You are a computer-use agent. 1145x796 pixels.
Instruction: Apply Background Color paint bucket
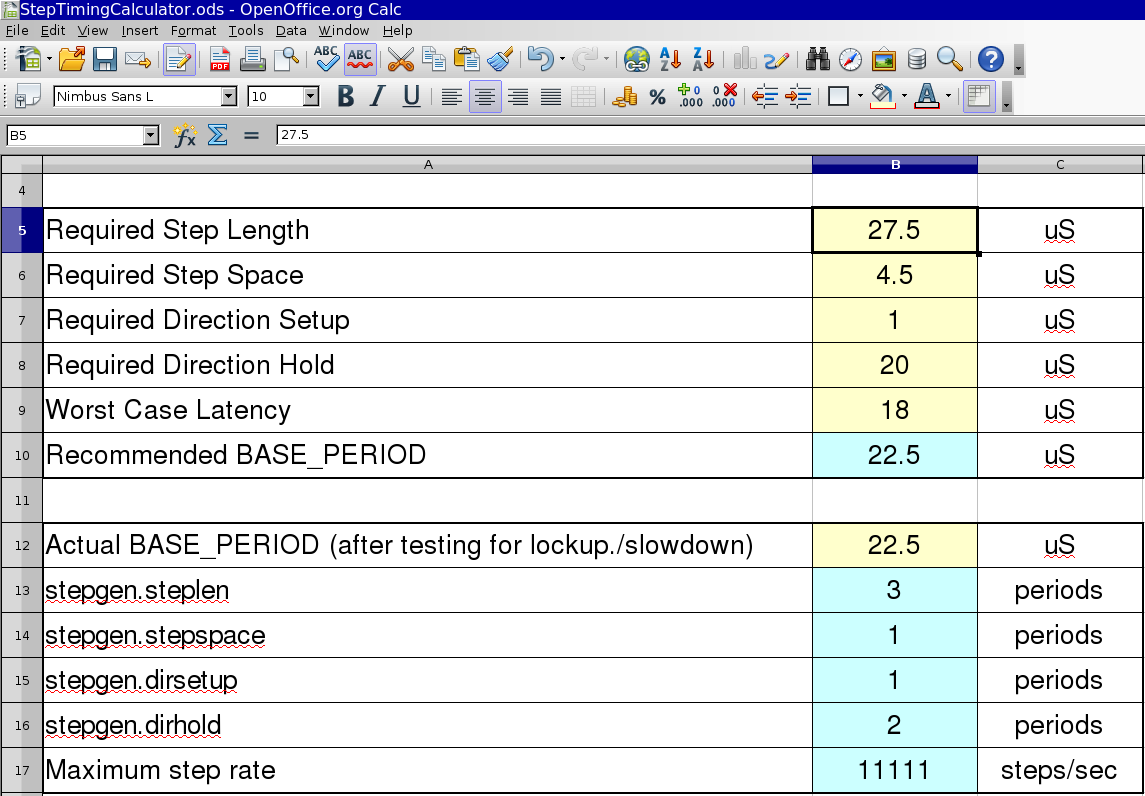click(883, 96)
